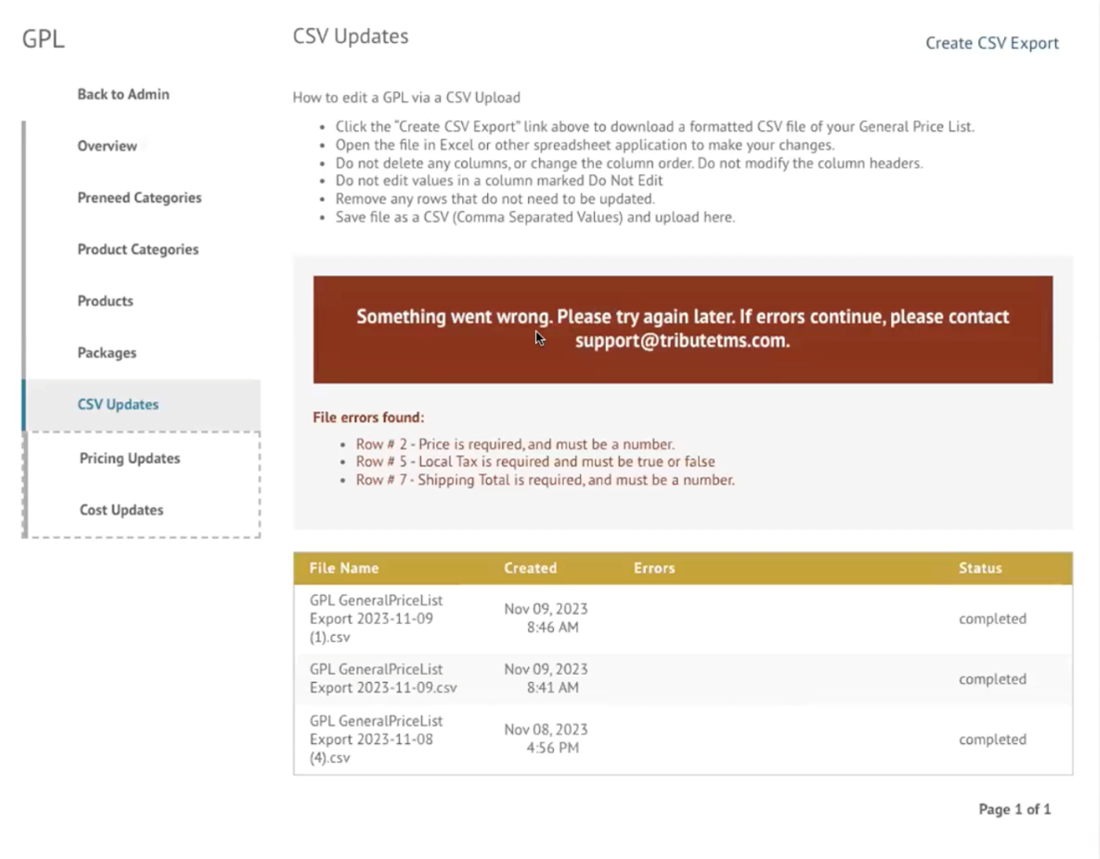1100x859 pixels.
Task: Go Back to Admin
Action: point(123,94)
